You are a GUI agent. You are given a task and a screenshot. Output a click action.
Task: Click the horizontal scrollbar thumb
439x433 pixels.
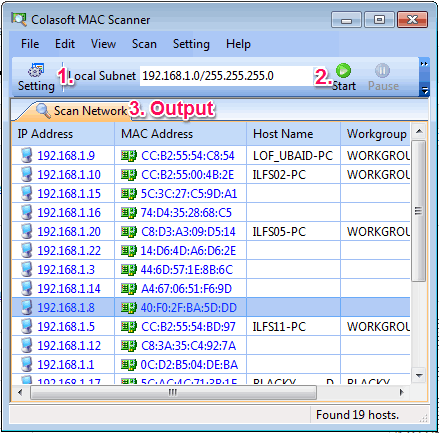tap(173, 392)
